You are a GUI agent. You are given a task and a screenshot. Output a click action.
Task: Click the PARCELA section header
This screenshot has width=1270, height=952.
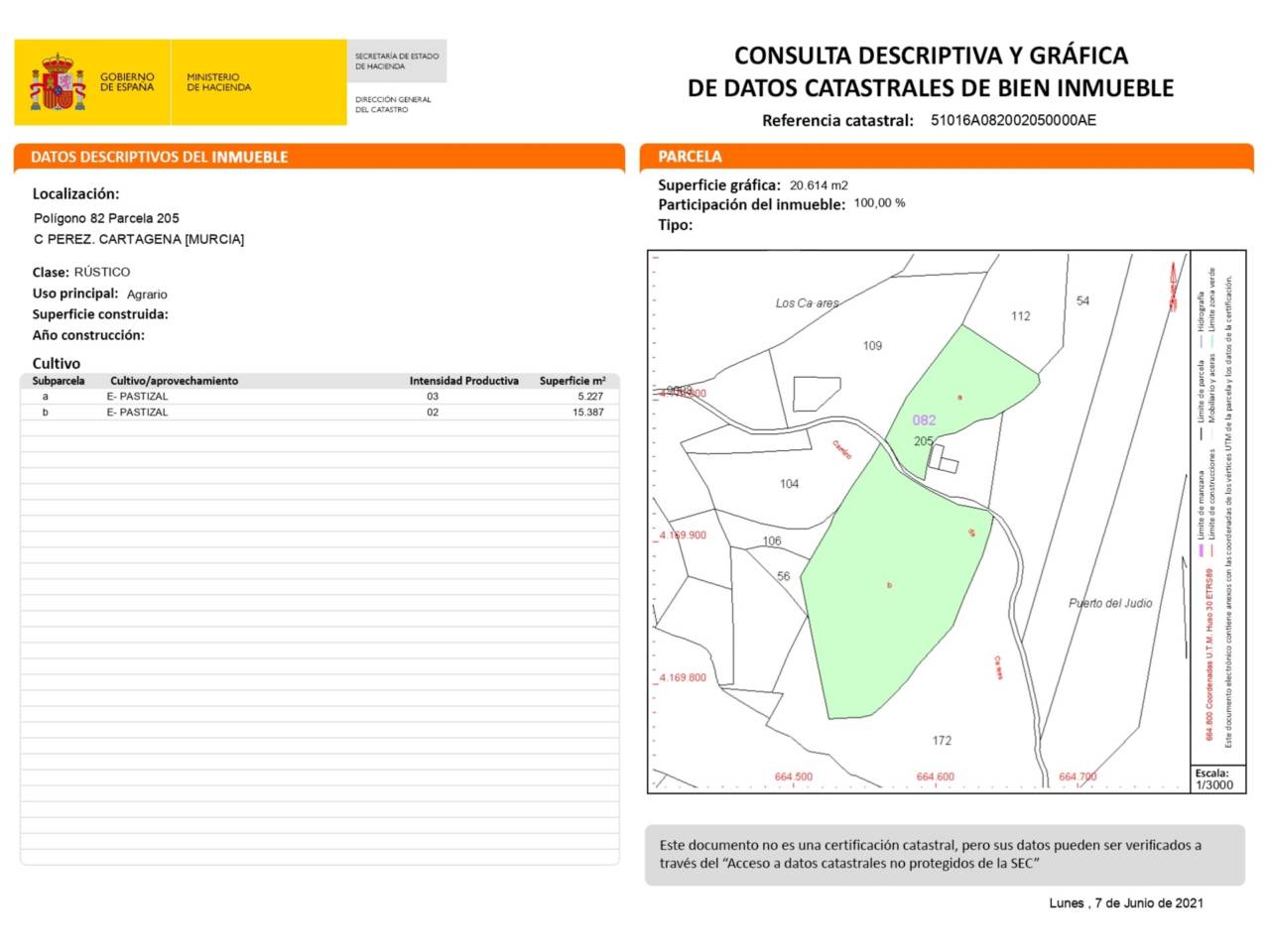point(690,157)
